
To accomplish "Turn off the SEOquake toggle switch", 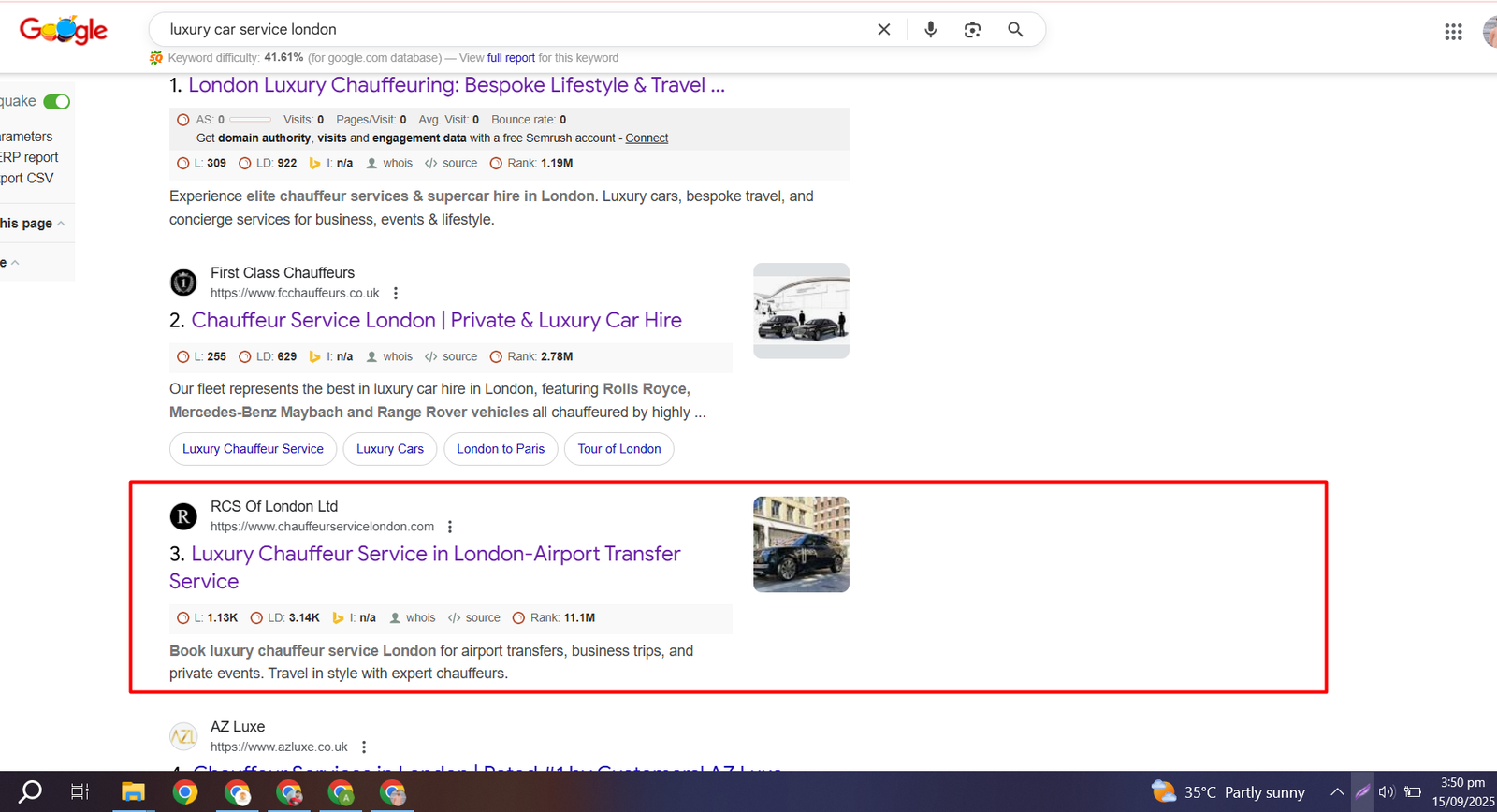I will tap(56, 102).
